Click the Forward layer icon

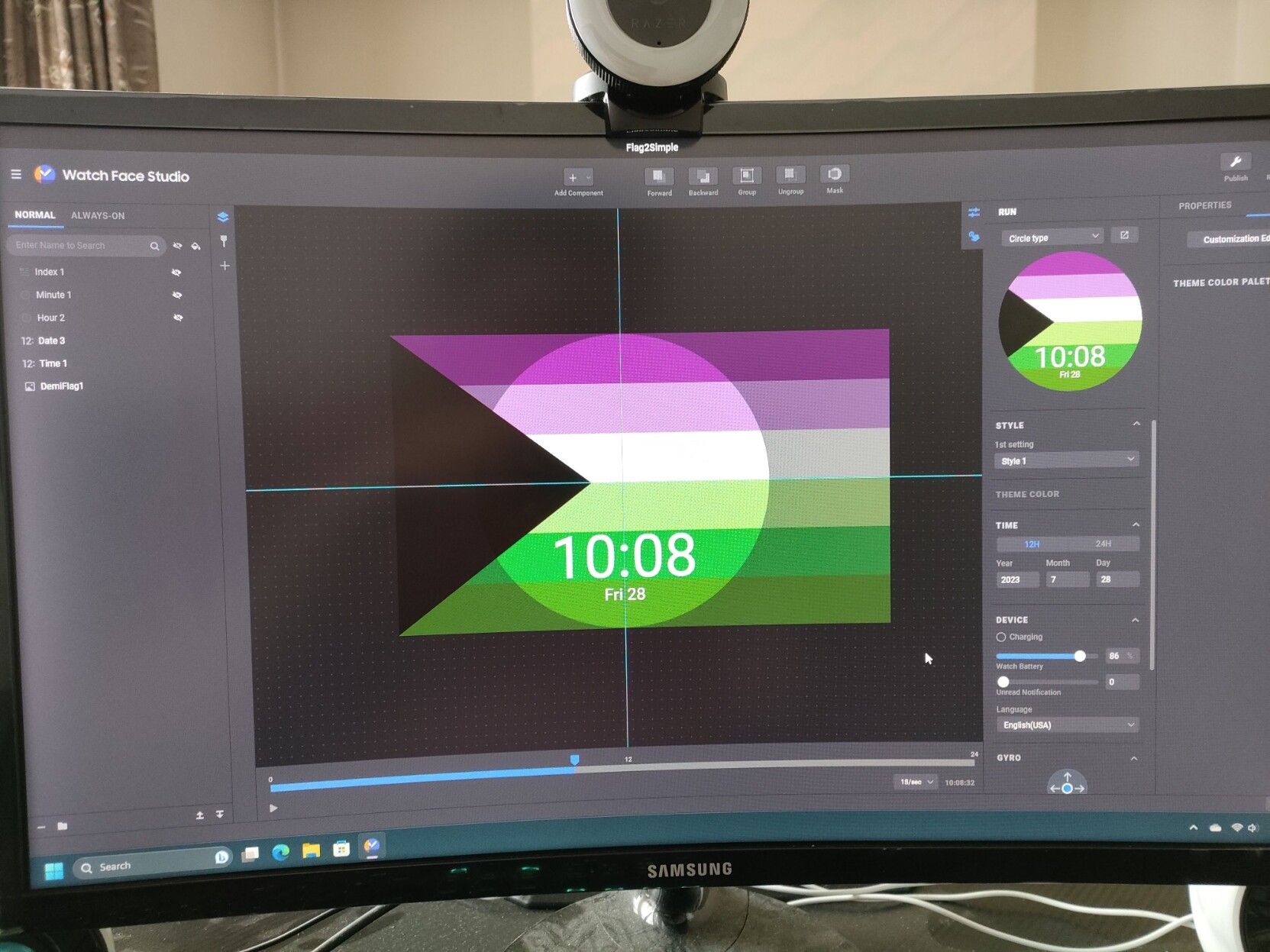click(658, 177)
